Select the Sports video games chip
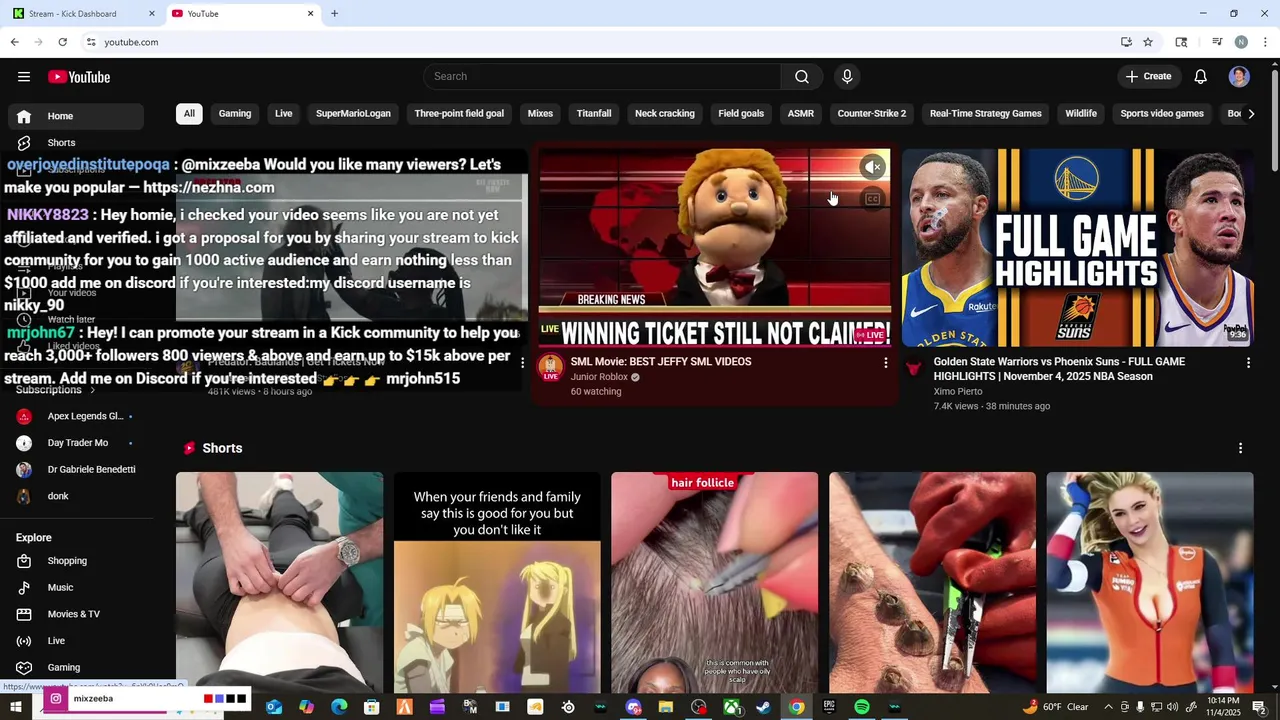Image resolution: width=1280 pixels, height=720 pixels. [x=1162, y=114]
